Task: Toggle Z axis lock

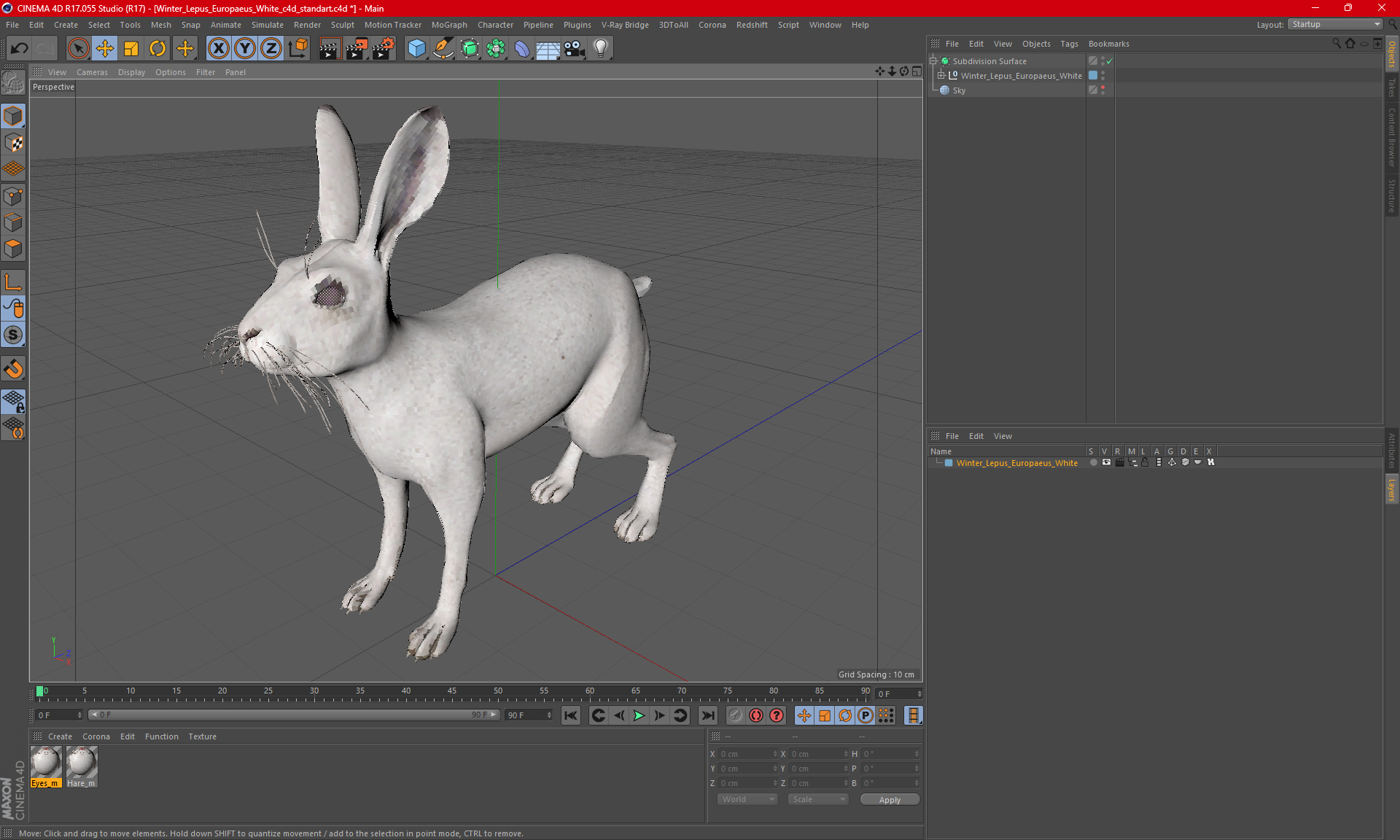Action: point(271,49)
